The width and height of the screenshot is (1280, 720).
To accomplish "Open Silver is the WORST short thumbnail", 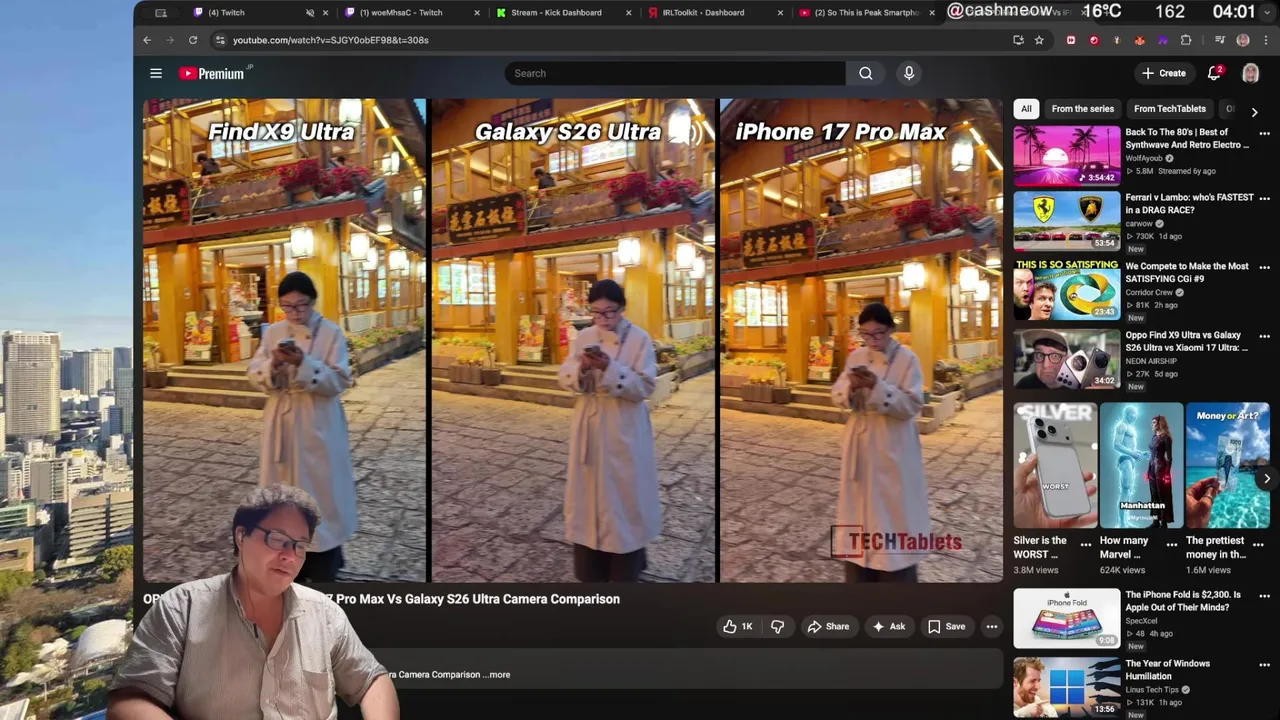I will coord(1056,465).
